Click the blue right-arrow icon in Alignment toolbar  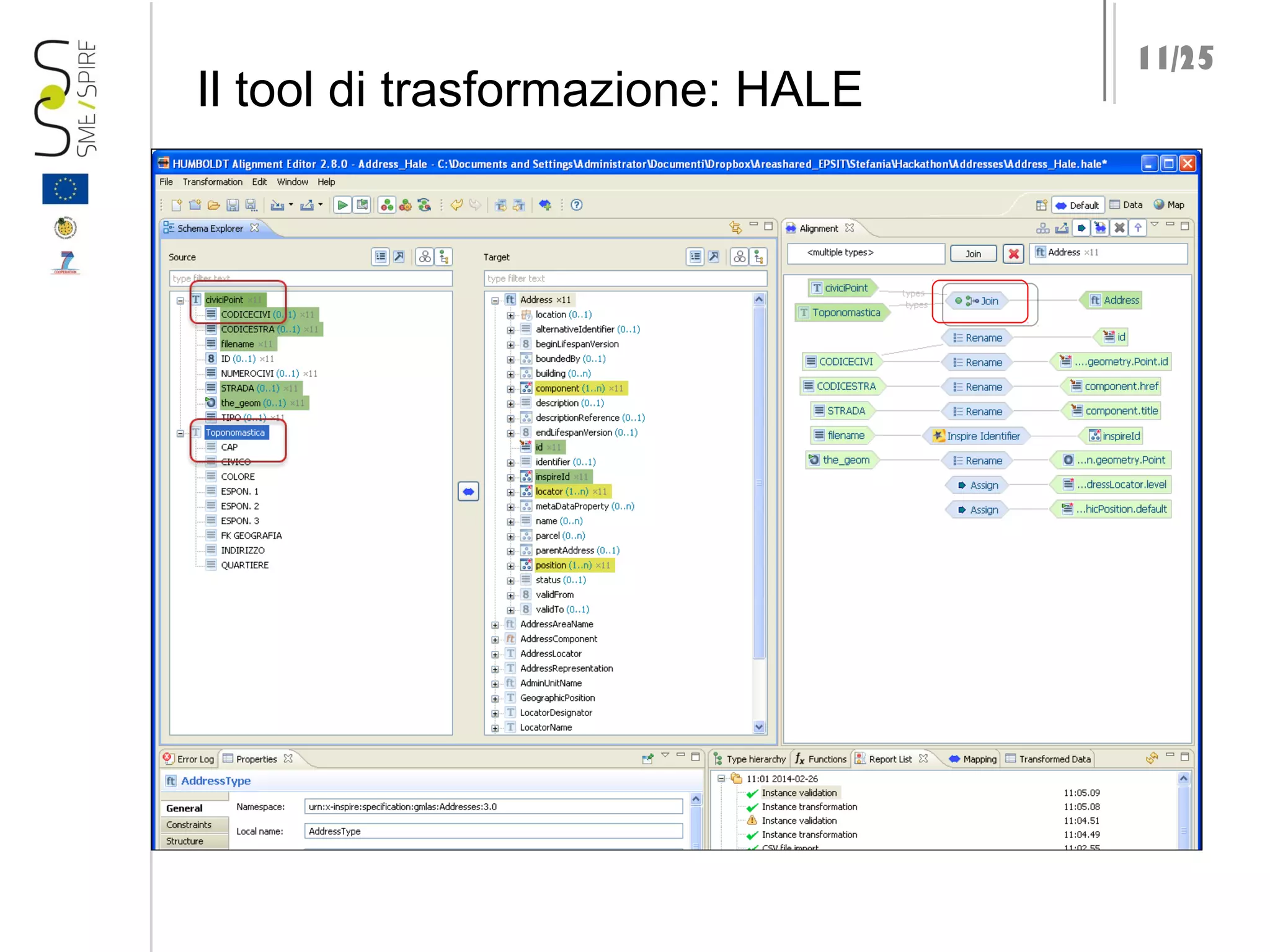1081,228
